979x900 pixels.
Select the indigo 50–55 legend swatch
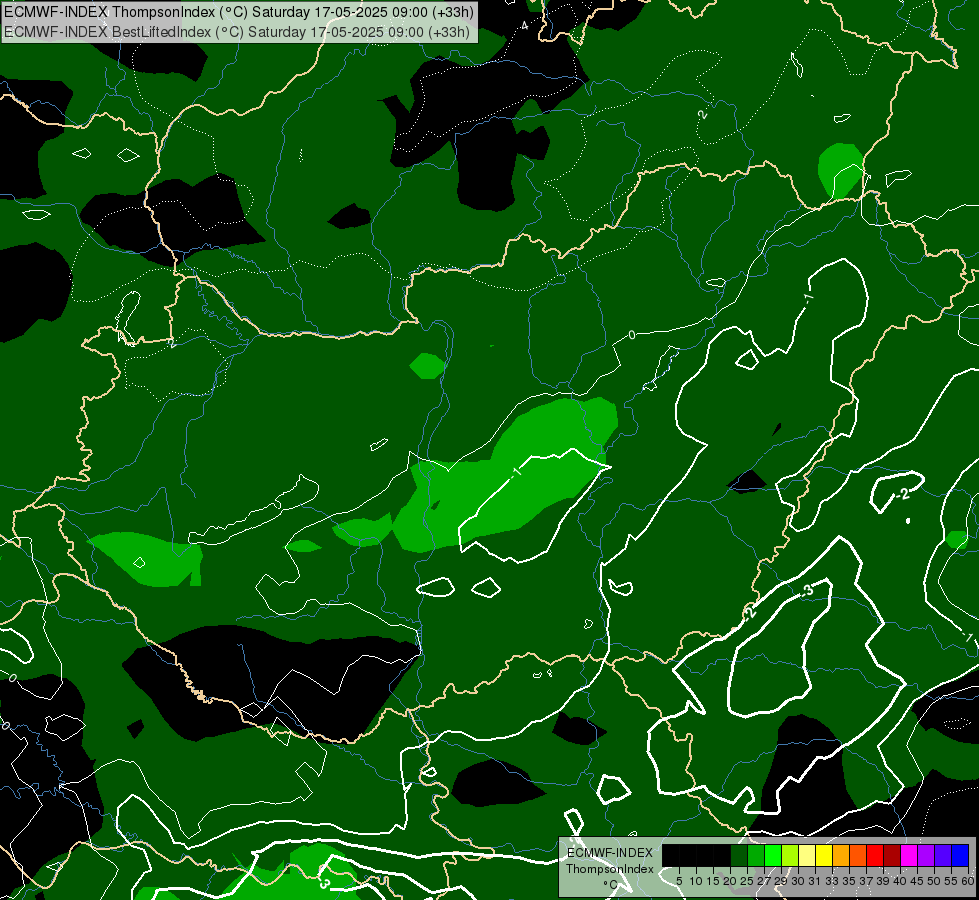943,855
